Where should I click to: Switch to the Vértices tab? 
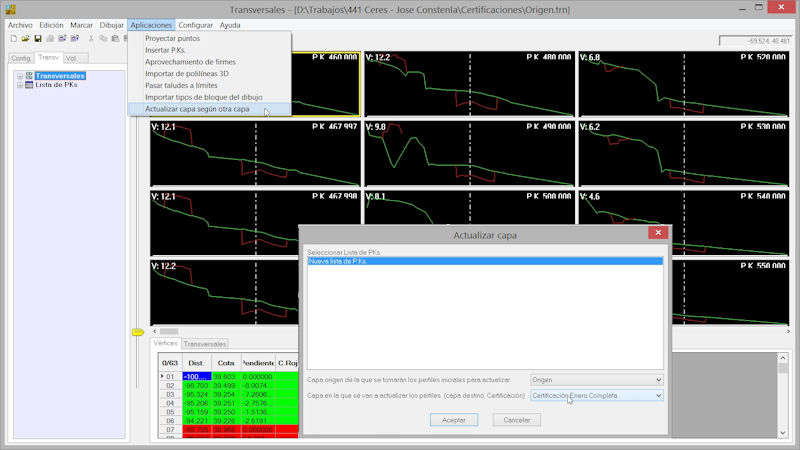pyautogui.click(x=165, y=343)
